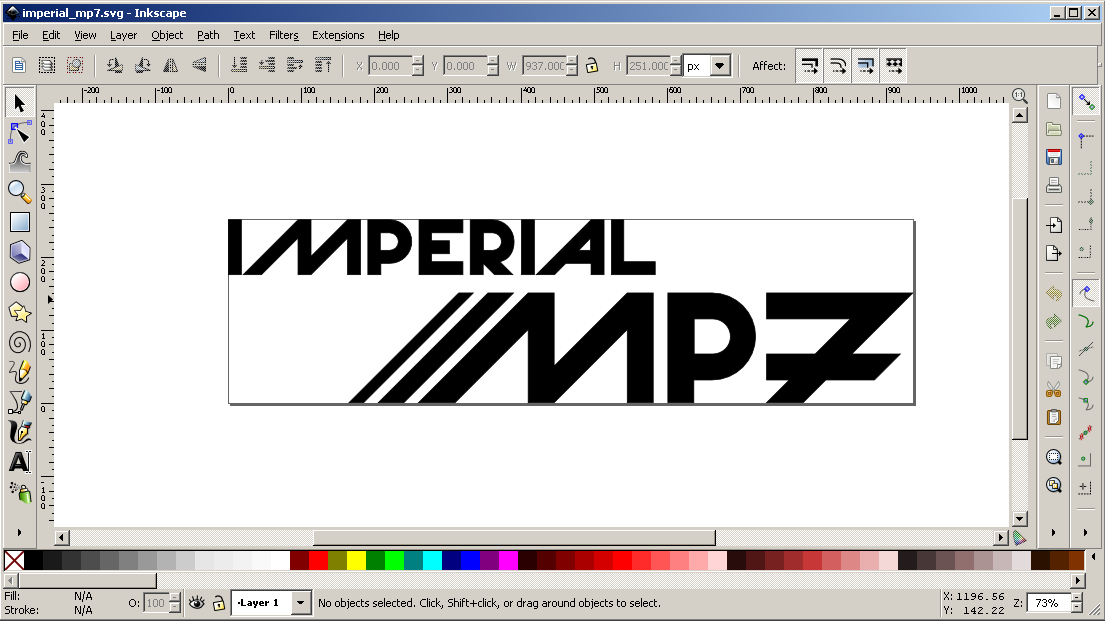Viewport: 1105px width, 621px height.
Task: Expand the Layer 1 selector dropdown
Action: [x=299, y=603]
